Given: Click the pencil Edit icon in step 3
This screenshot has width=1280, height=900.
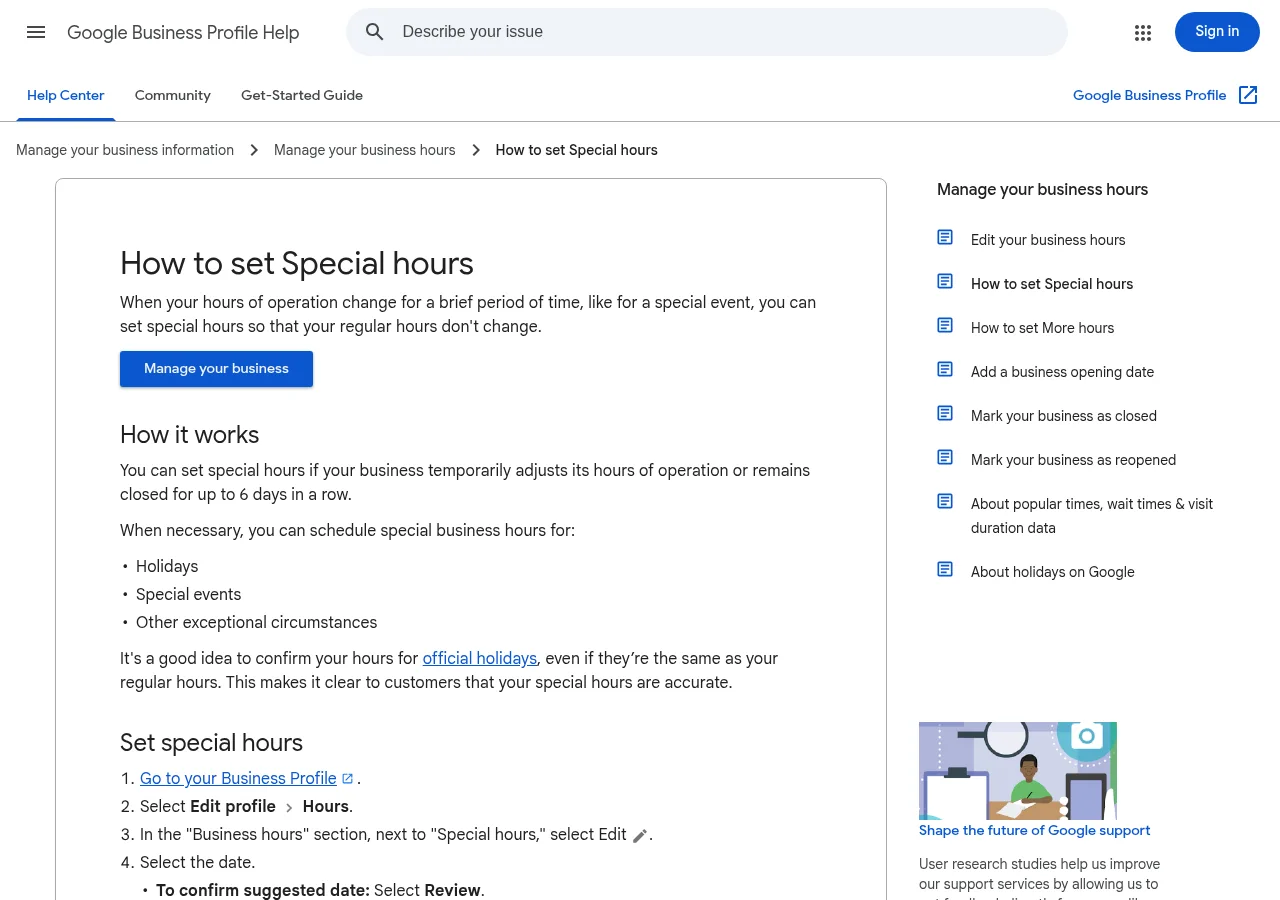Looking at the screenshot, I should tap(640, 835).
